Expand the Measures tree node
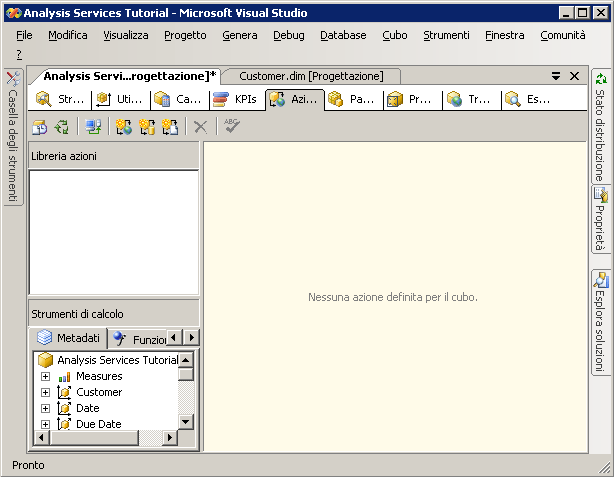The height and width of the screenshot is (477, 614). [x=45, y=377]
